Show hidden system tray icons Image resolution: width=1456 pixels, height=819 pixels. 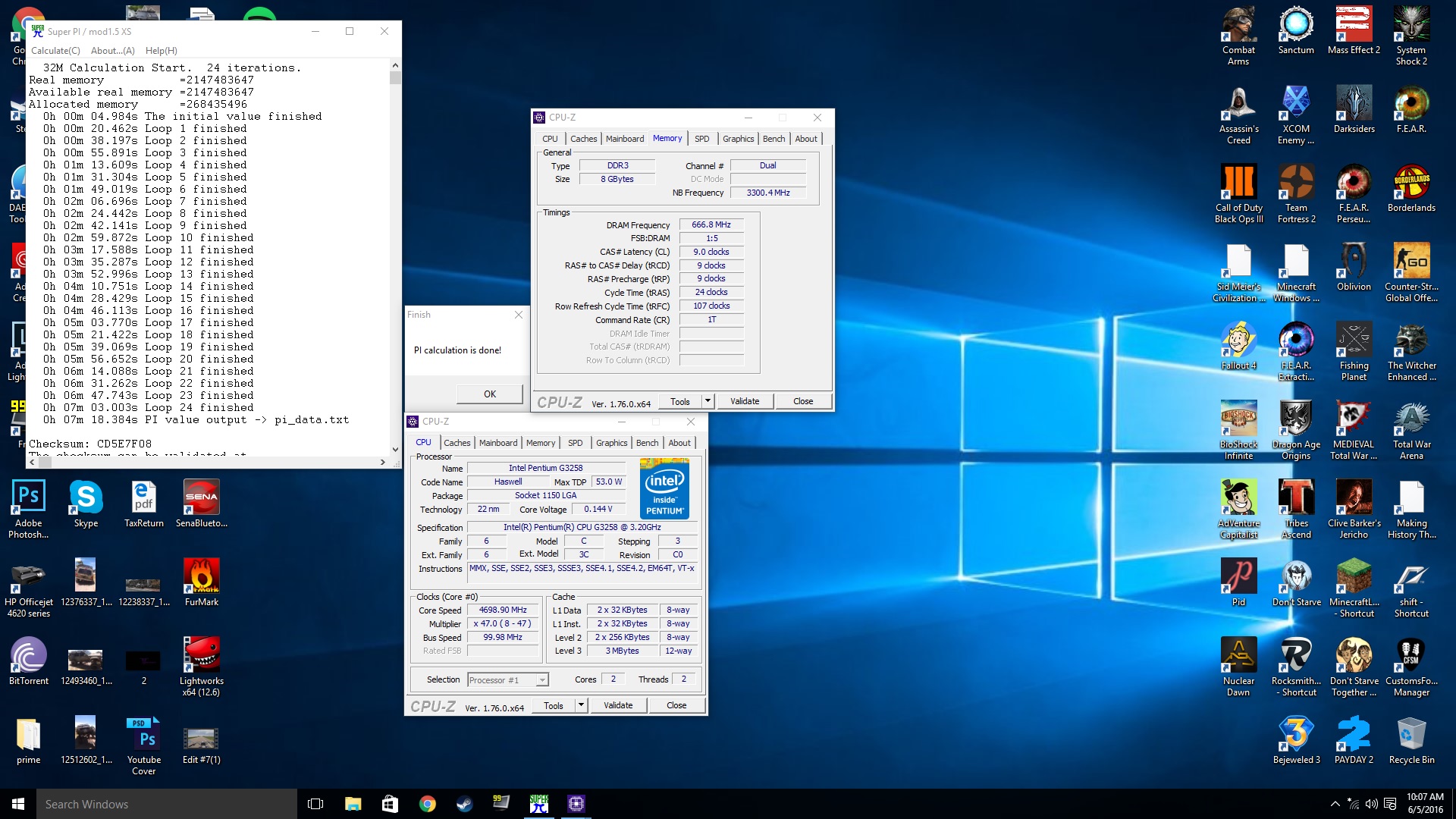(x=1335, y=804)
